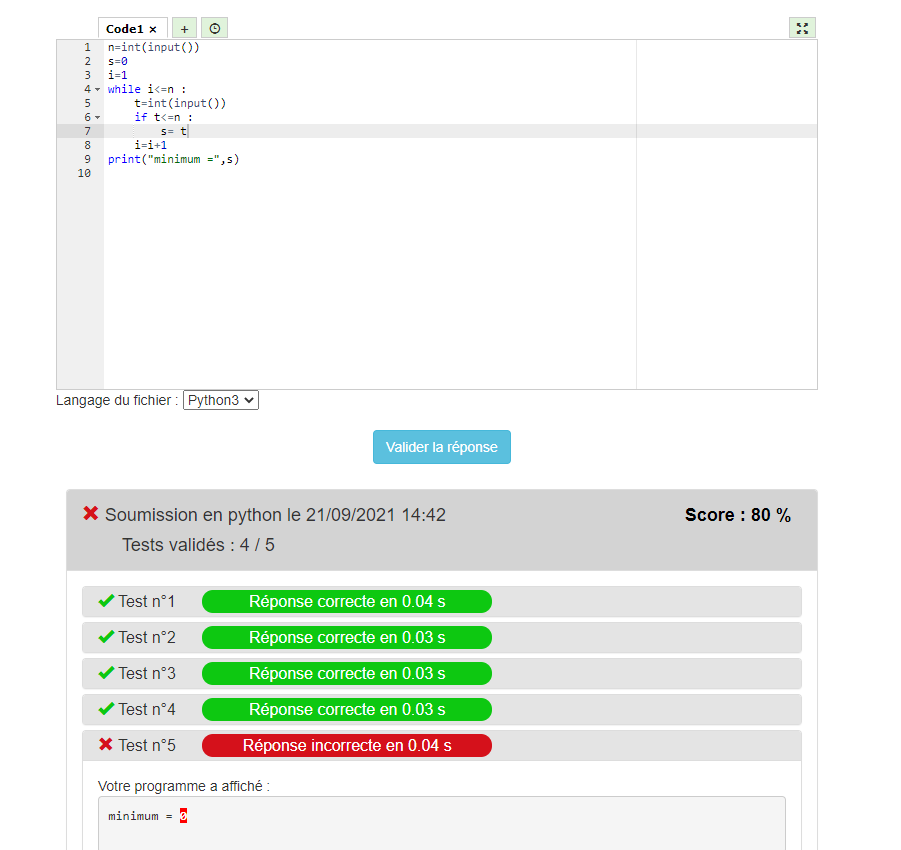Open the Python3 language dropdown
Screen dimensions: 901x850
[x=220, y=399]
